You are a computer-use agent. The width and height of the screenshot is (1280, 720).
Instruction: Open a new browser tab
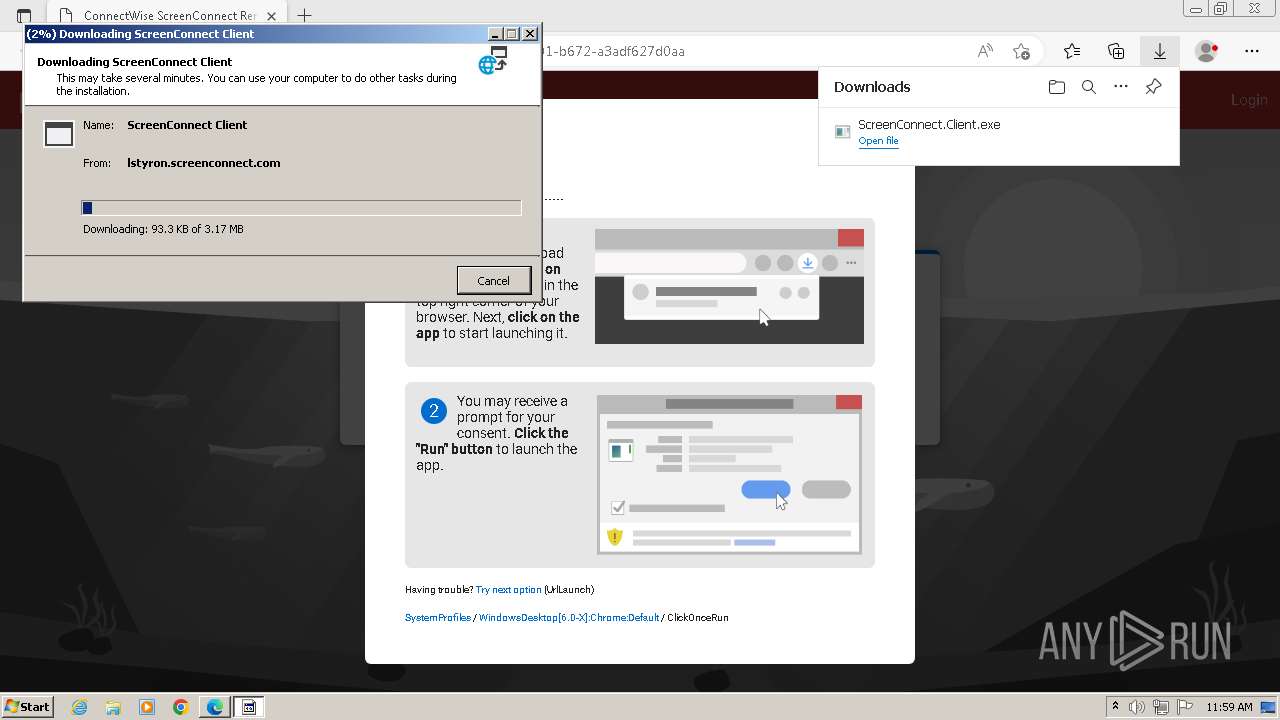click(305, 15)
